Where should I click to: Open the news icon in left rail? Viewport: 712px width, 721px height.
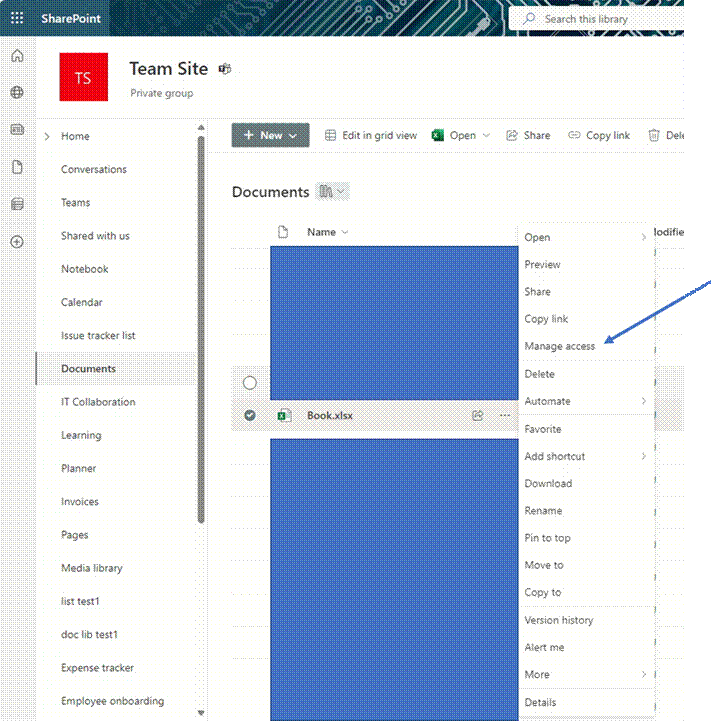[x=17, y=130]
